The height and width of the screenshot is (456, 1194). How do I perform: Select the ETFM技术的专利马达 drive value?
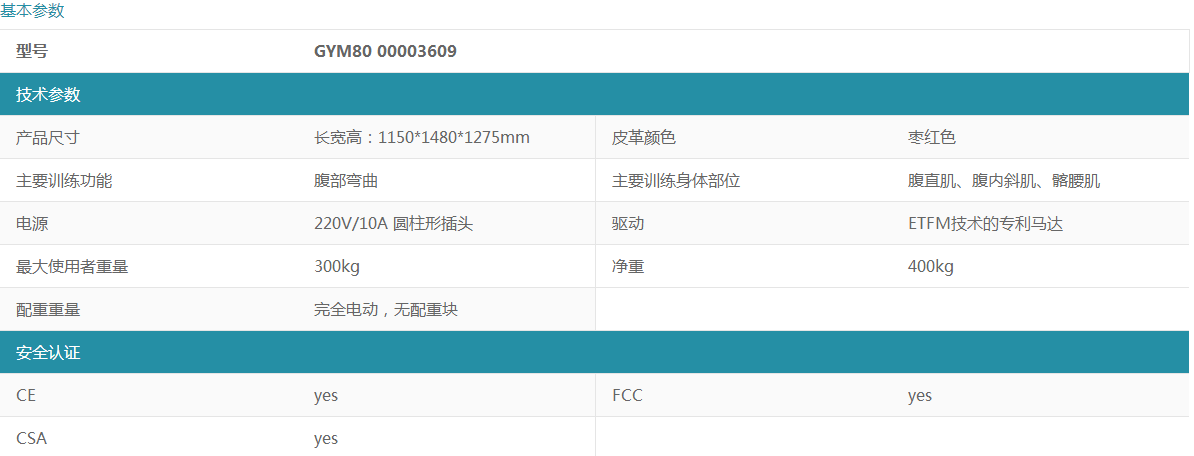985,224
